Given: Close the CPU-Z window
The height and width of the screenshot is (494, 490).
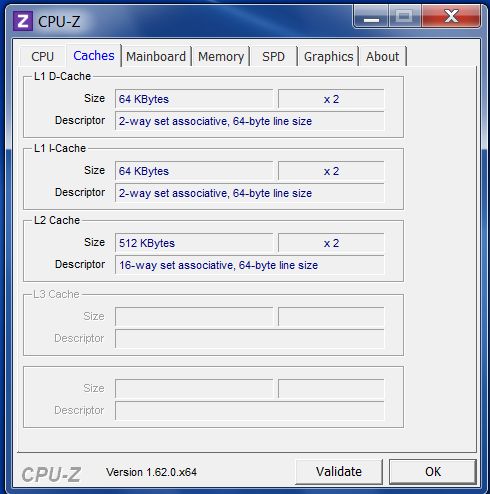Looking at the screenshot, I should 451,16.
